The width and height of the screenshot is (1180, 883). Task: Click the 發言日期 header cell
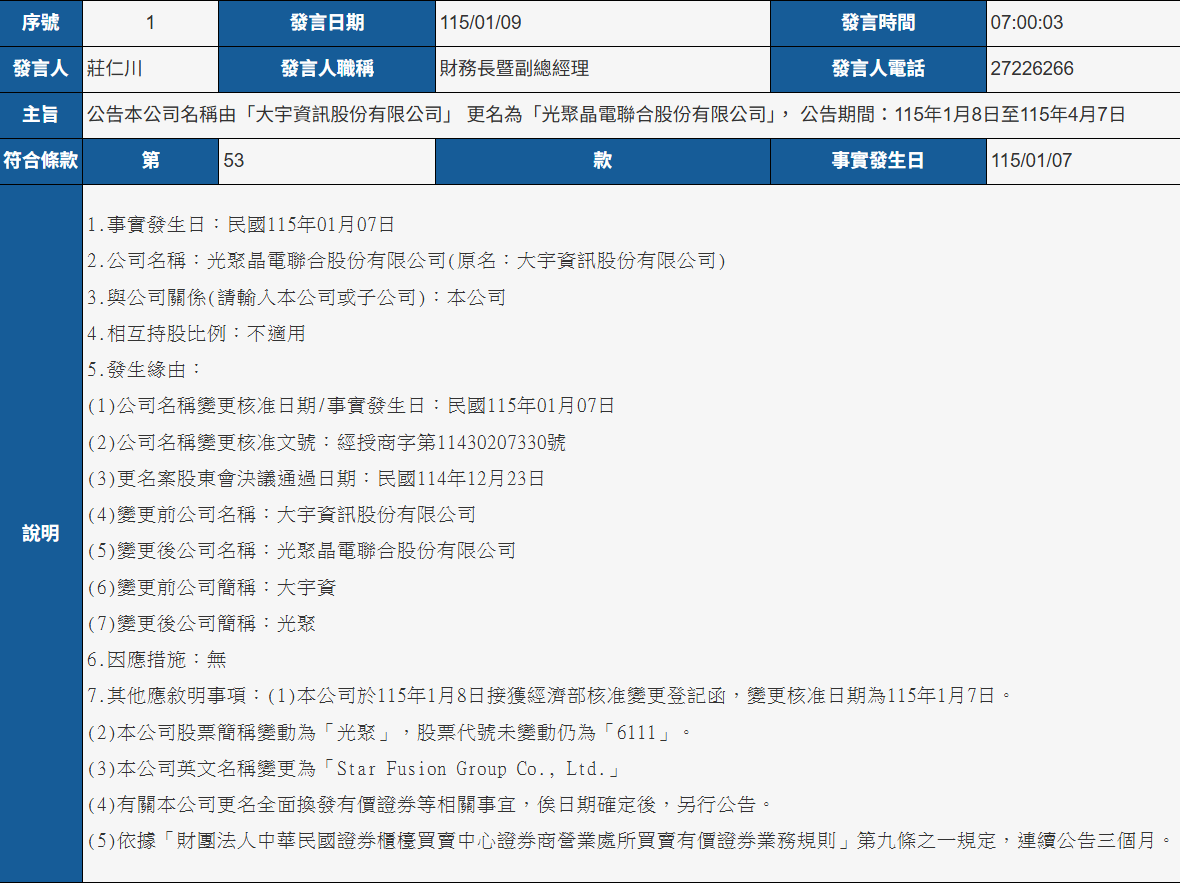(x=328, y=23)
